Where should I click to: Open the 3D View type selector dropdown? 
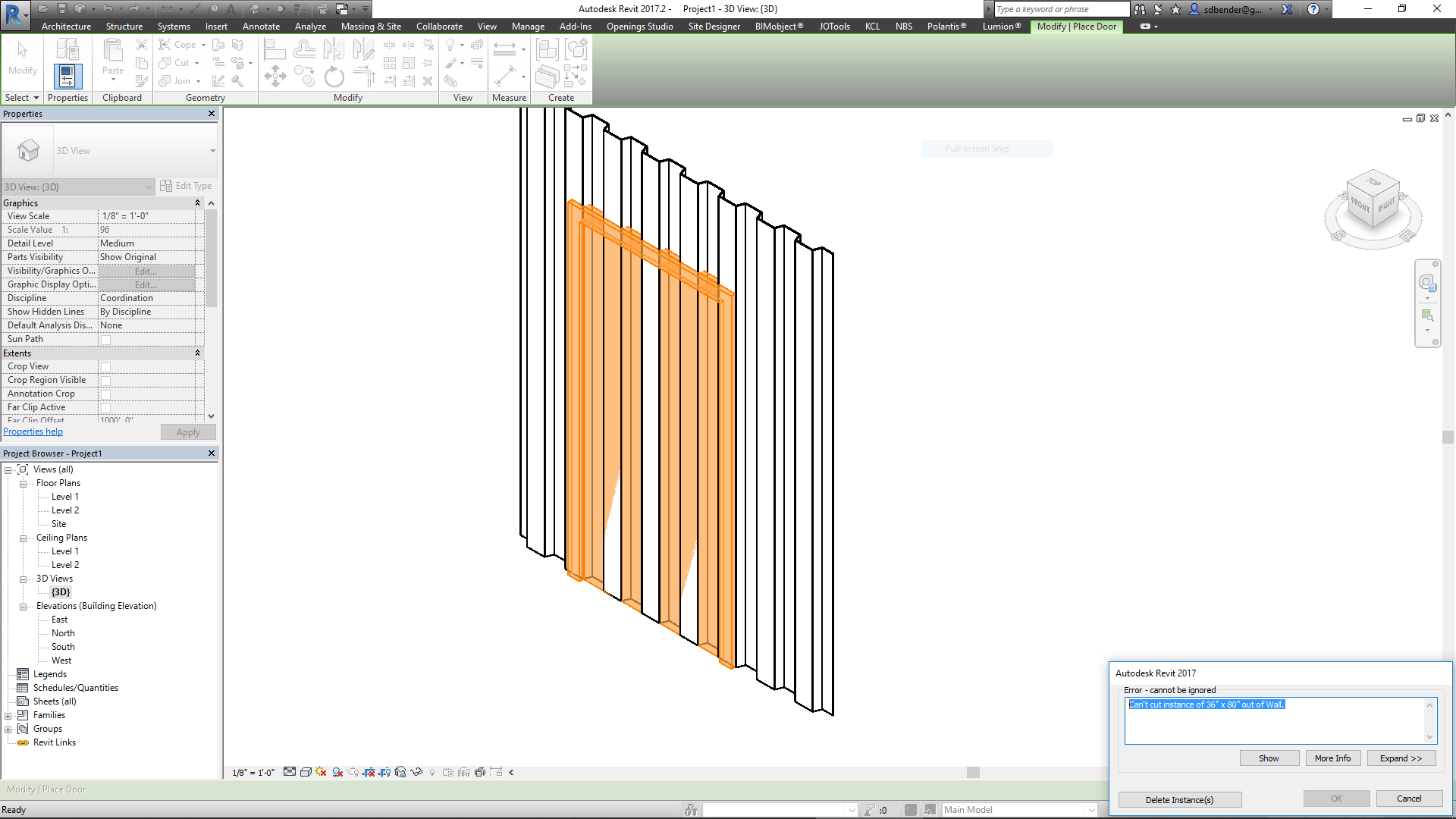(212, 151)
